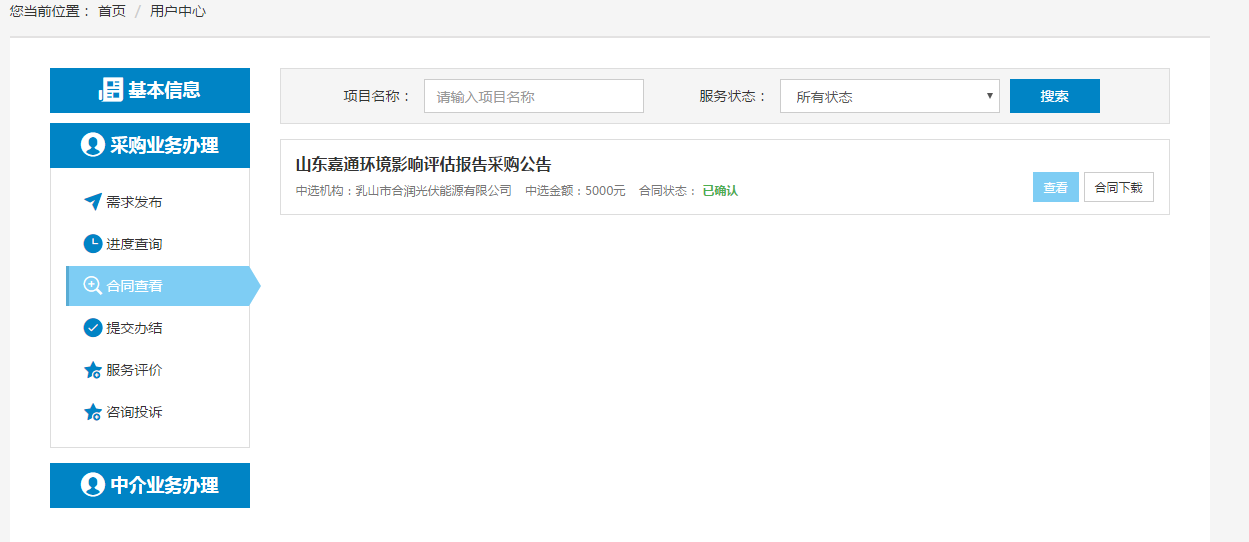The image size is (1249, 542).
Task: Open the 服务状态 status dropdown
Action: (x=889, y=97)
